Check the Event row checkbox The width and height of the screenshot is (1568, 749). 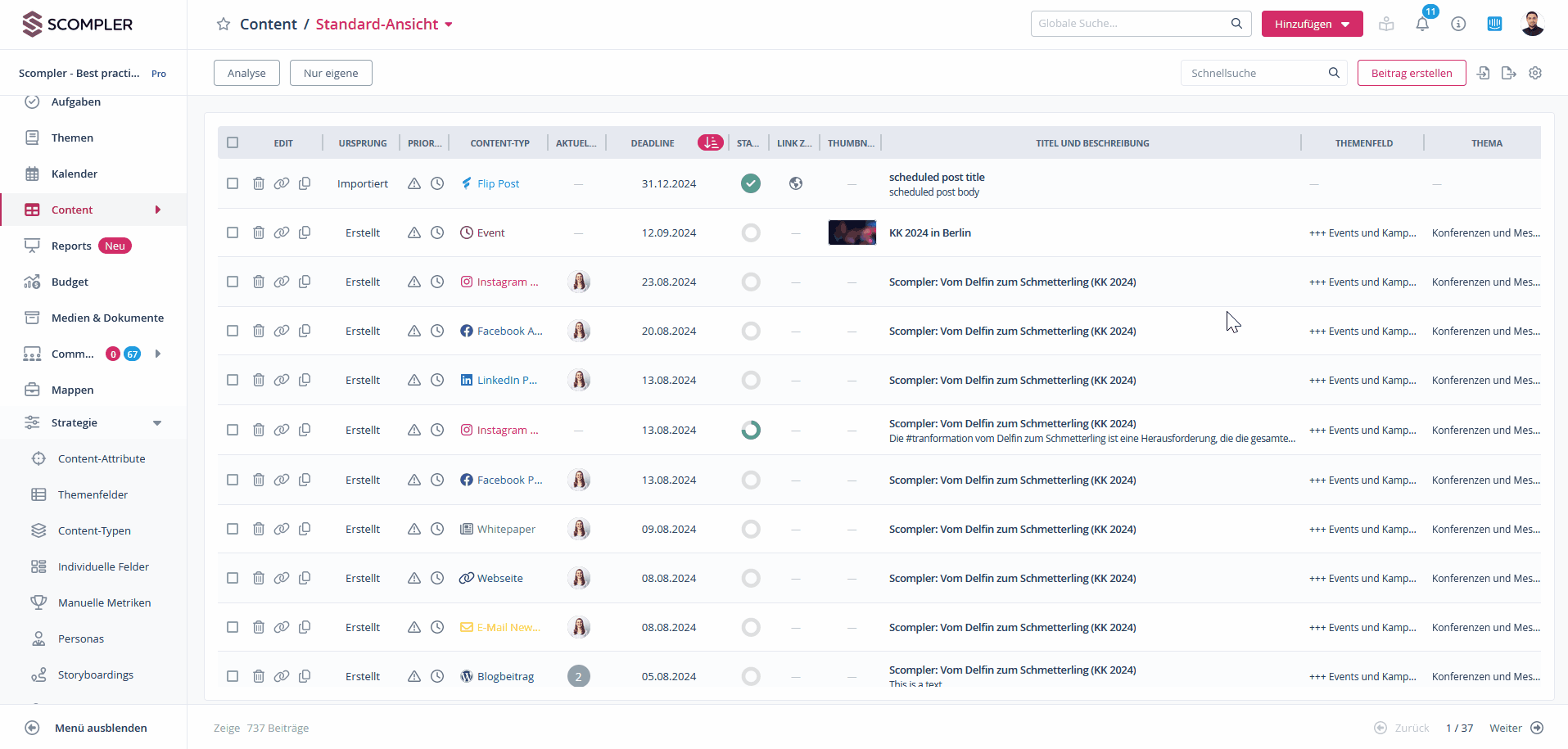point(233,232)
